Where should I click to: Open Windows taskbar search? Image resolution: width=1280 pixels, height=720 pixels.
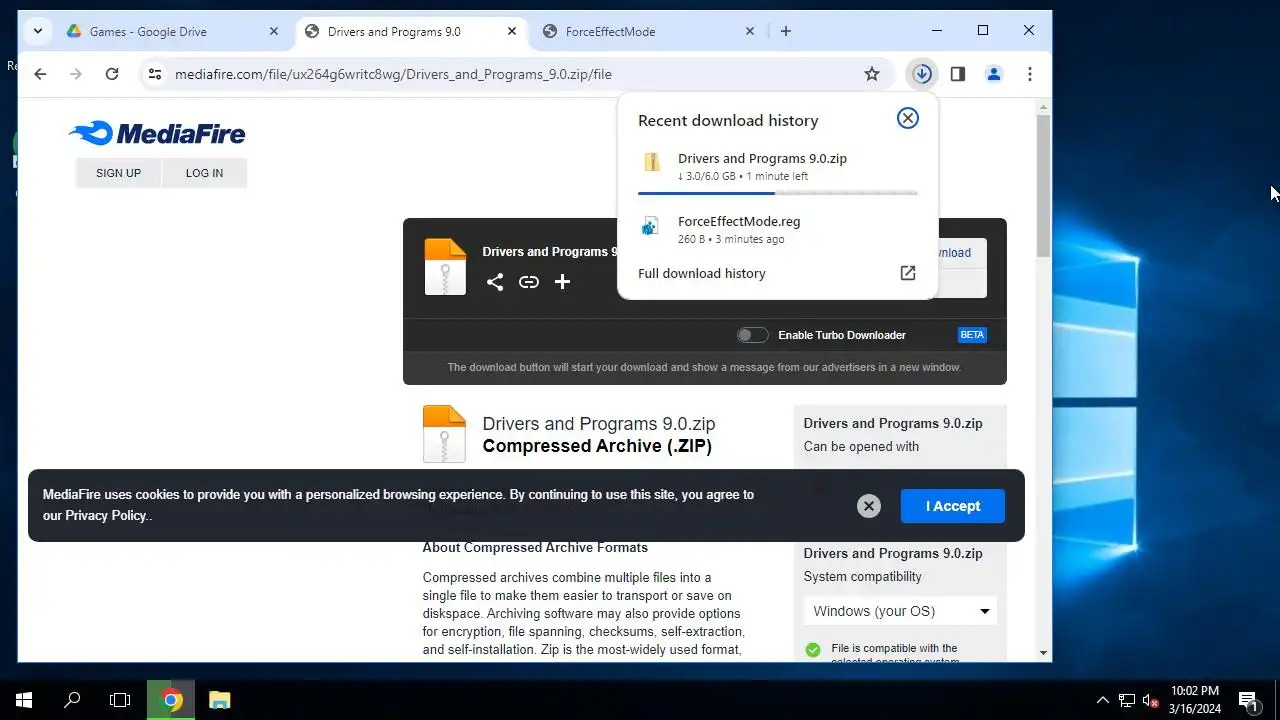[72, 700]
